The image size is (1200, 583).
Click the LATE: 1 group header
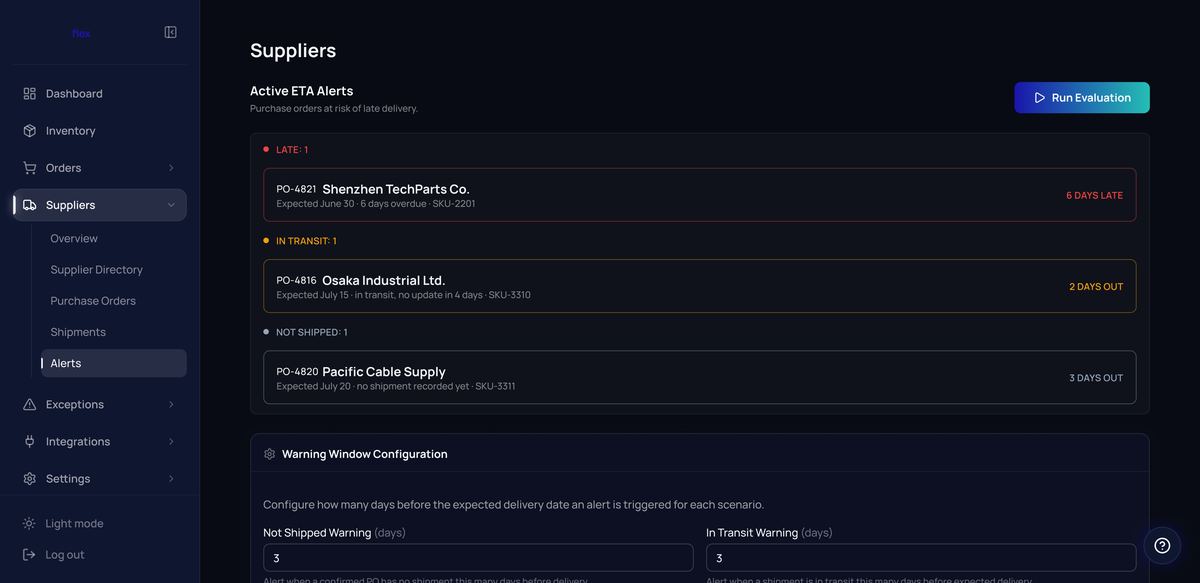[292, 149]
